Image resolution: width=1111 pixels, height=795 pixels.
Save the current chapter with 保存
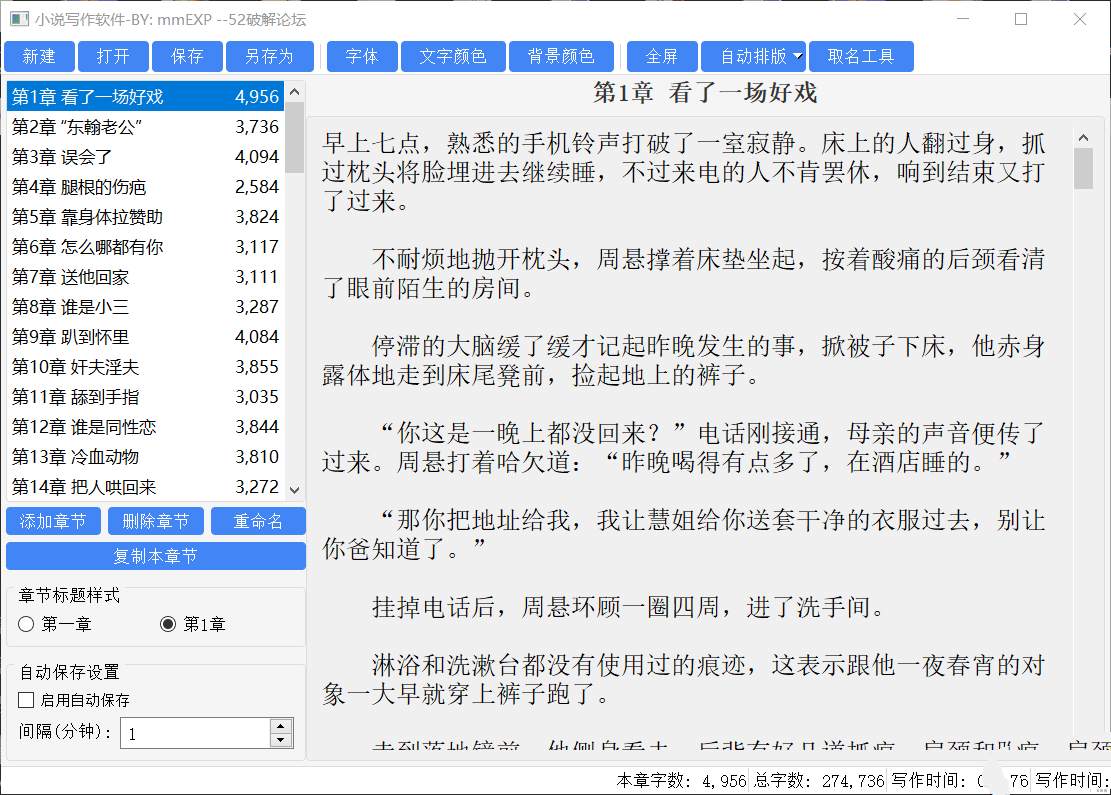[188, 57]
